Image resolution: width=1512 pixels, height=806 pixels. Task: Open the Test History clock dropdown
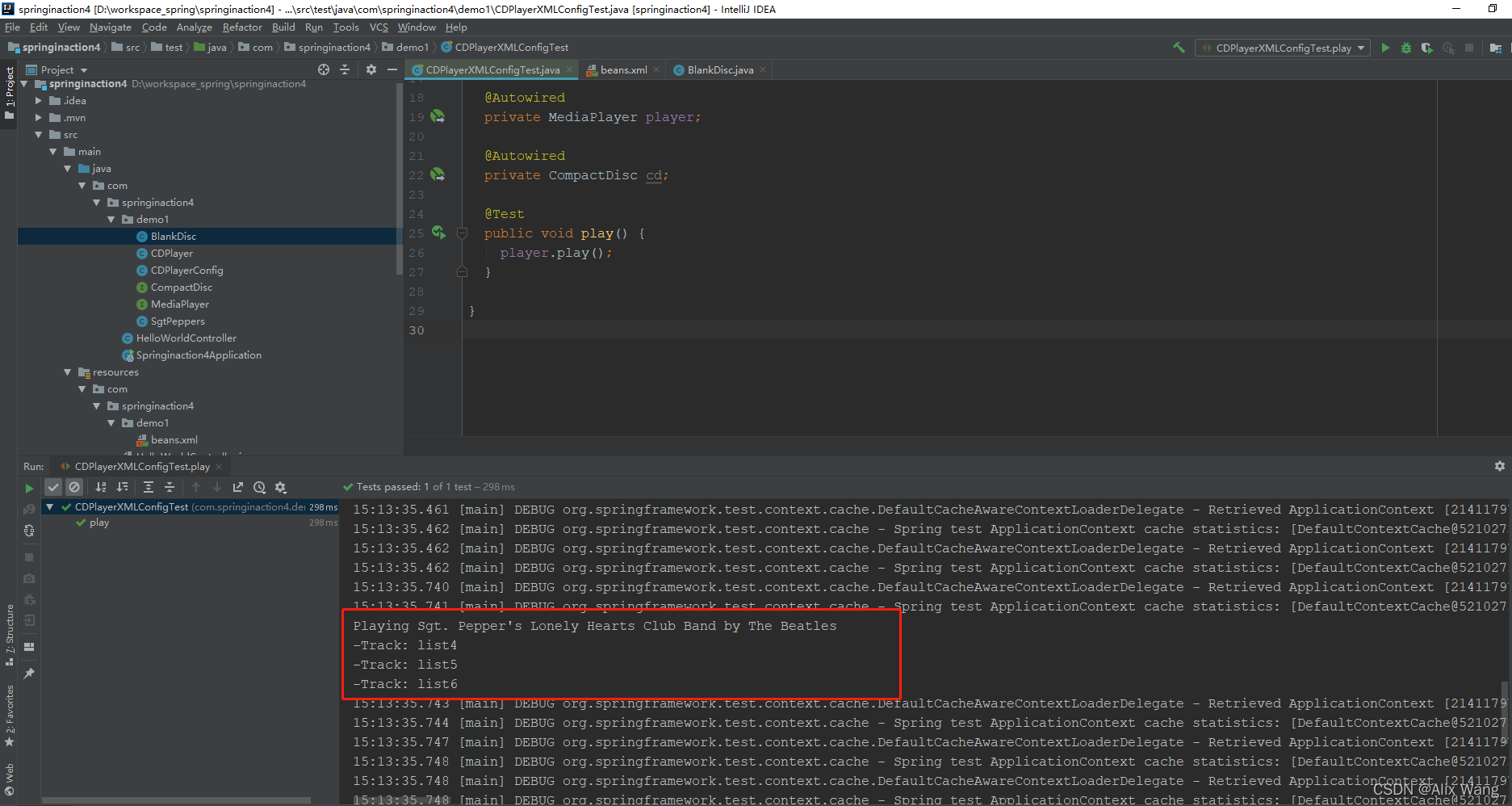pos(259,487)
